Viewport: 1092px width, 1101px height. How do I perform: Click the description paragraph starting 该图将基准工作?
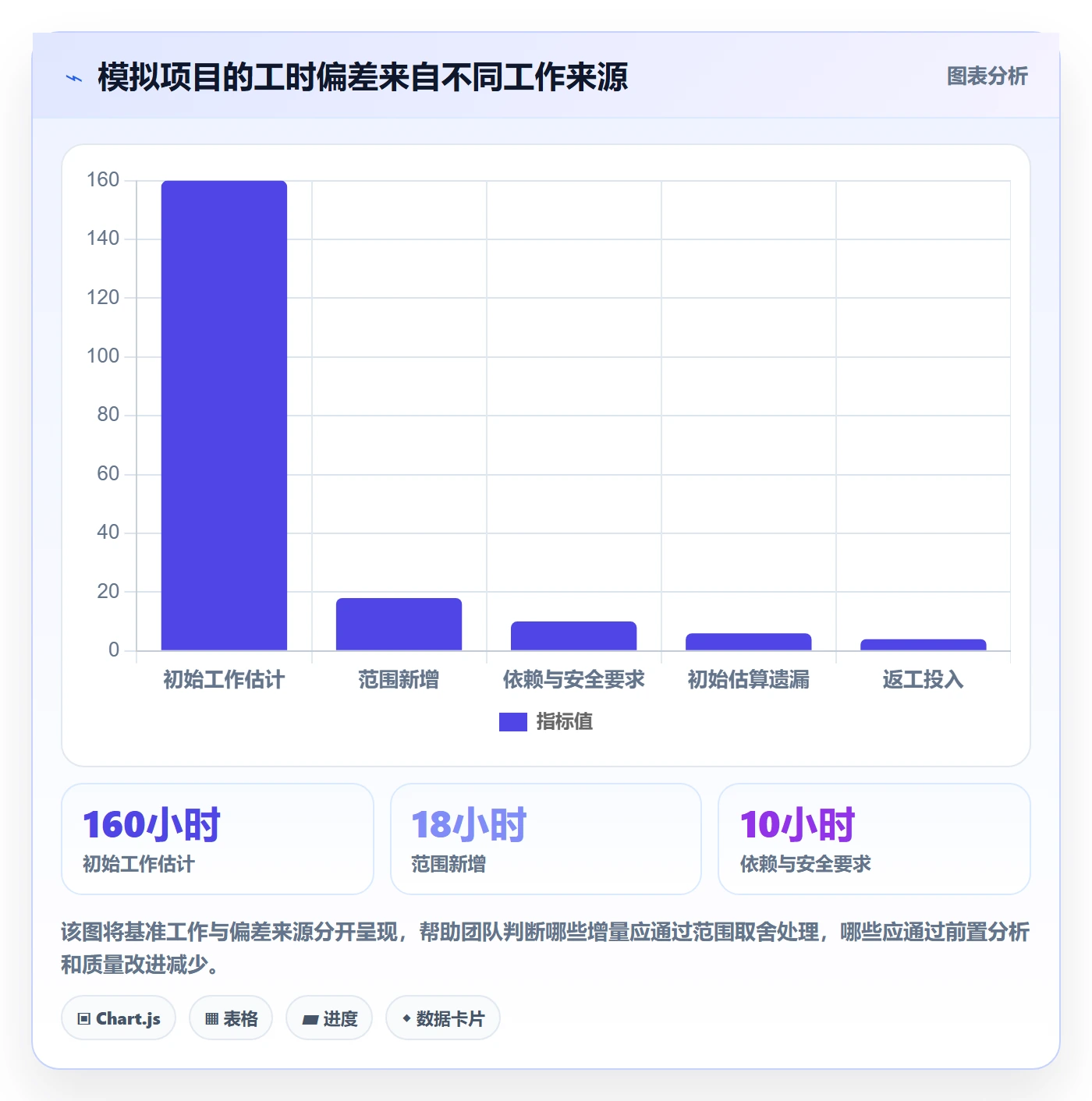[545, 948]
